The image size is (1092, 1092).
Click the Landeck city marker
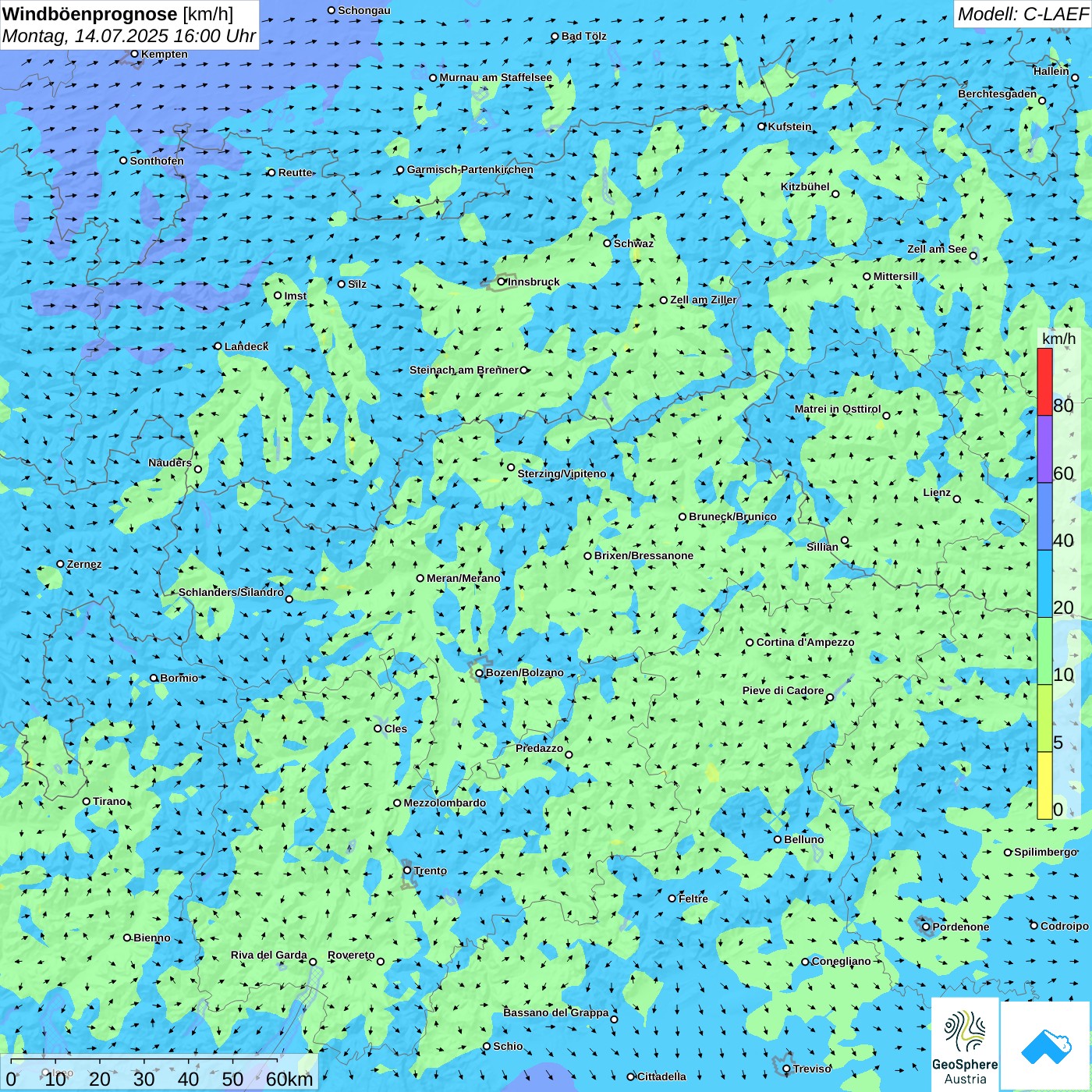[218, 346]
